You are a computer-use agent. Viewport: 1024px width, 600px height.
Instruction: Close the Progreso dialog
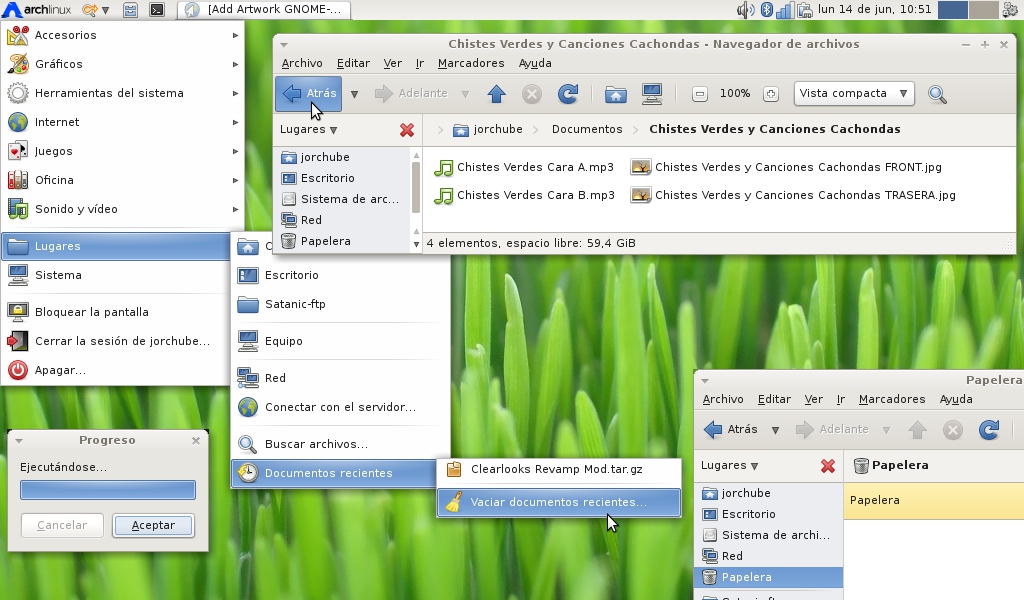pos(196,441)
